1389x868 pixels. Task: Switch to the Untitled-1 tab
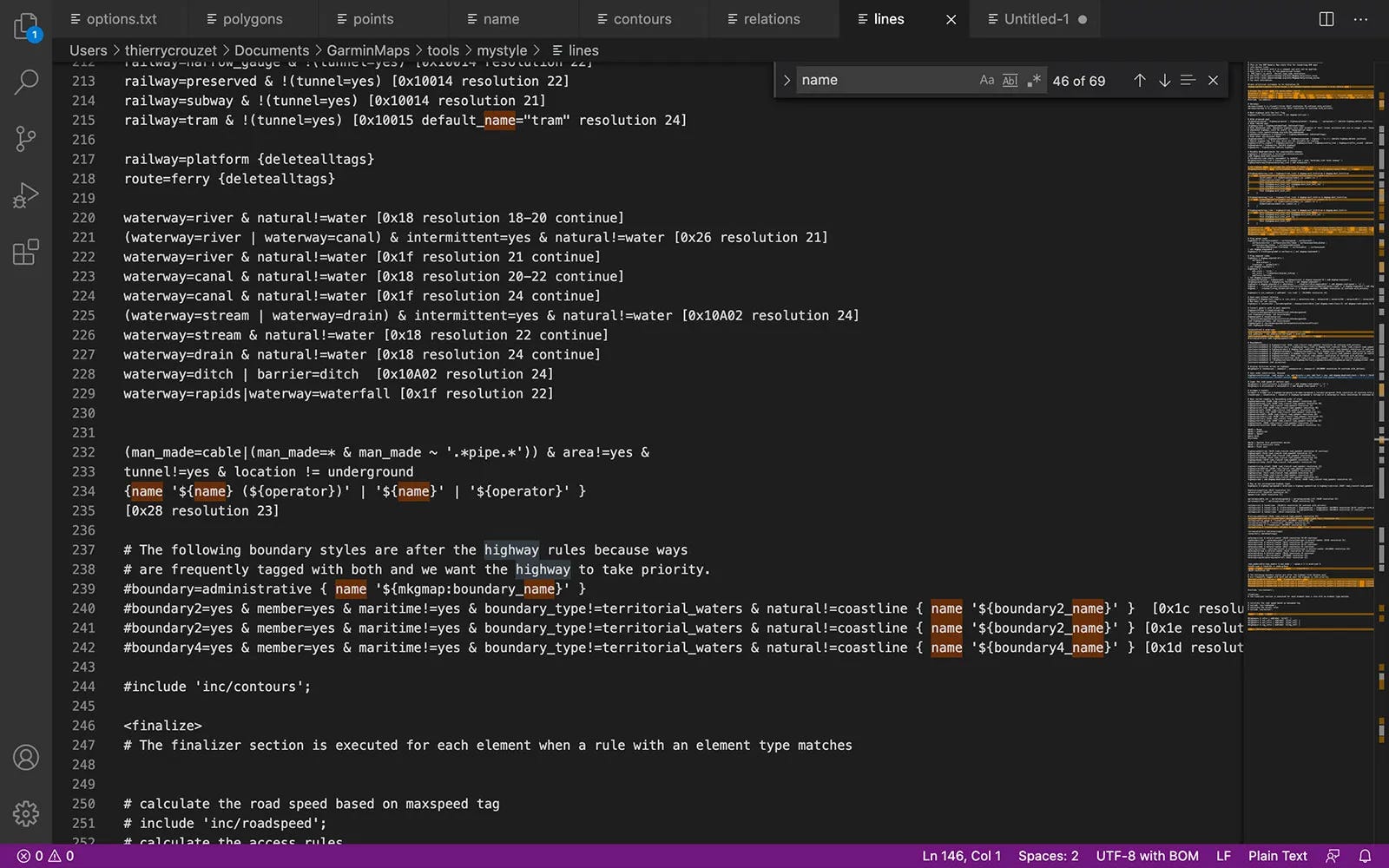click(1037, 19)
